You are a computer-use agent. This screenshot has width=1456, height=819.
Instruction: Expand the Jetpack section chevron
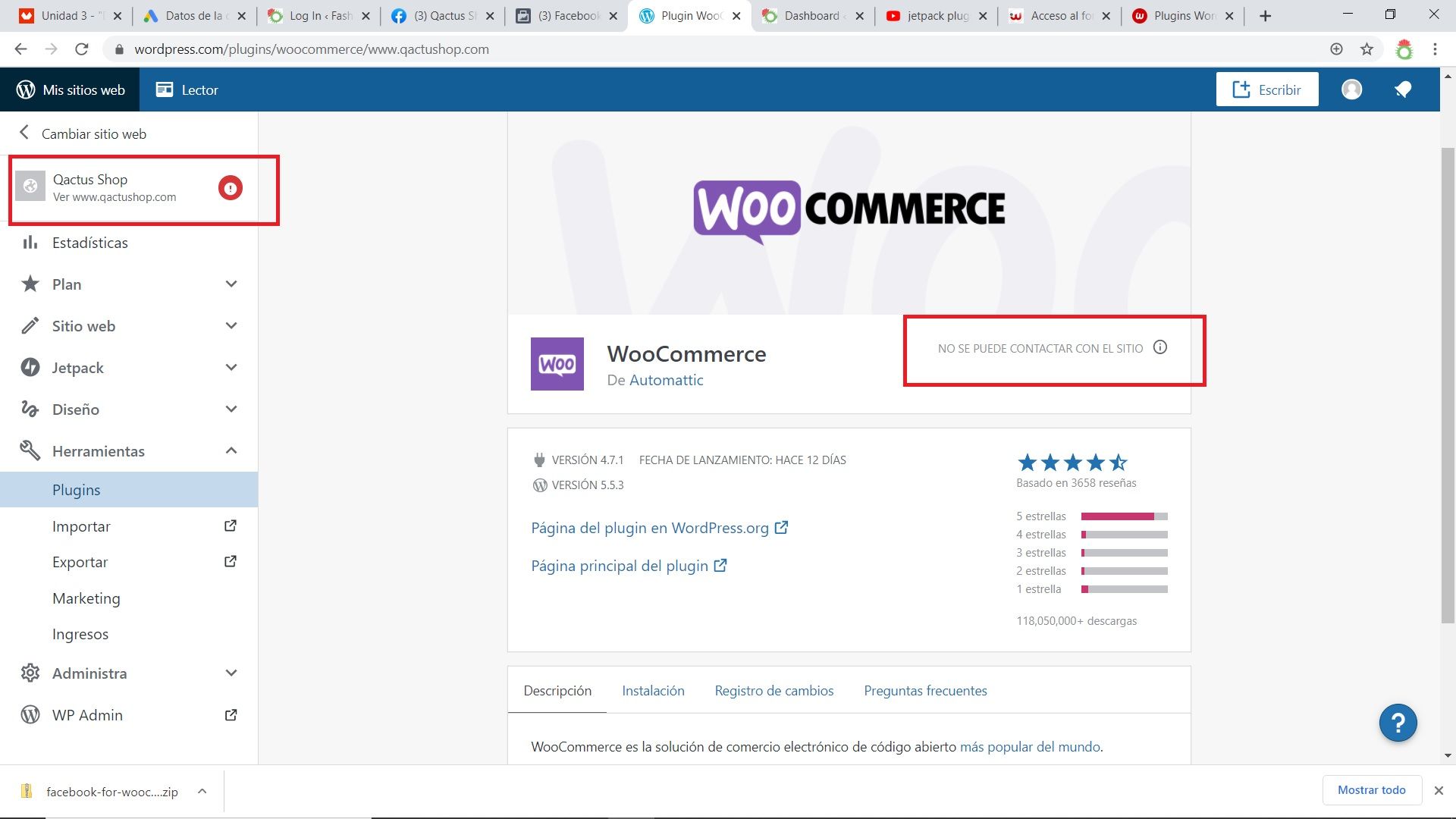coord(231,368)
